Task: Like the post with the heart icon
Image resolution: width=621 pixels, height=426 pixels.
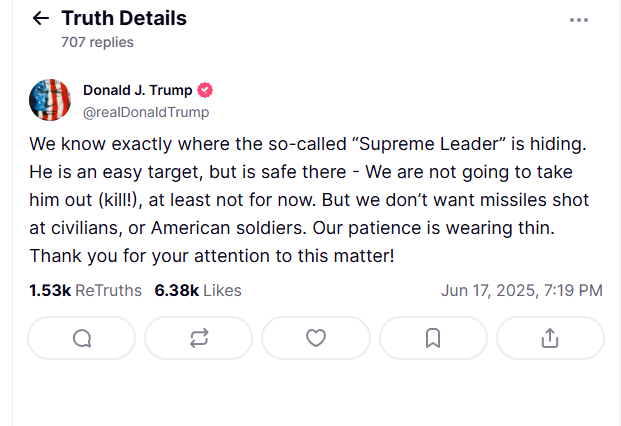Action: tap(316, 339)
